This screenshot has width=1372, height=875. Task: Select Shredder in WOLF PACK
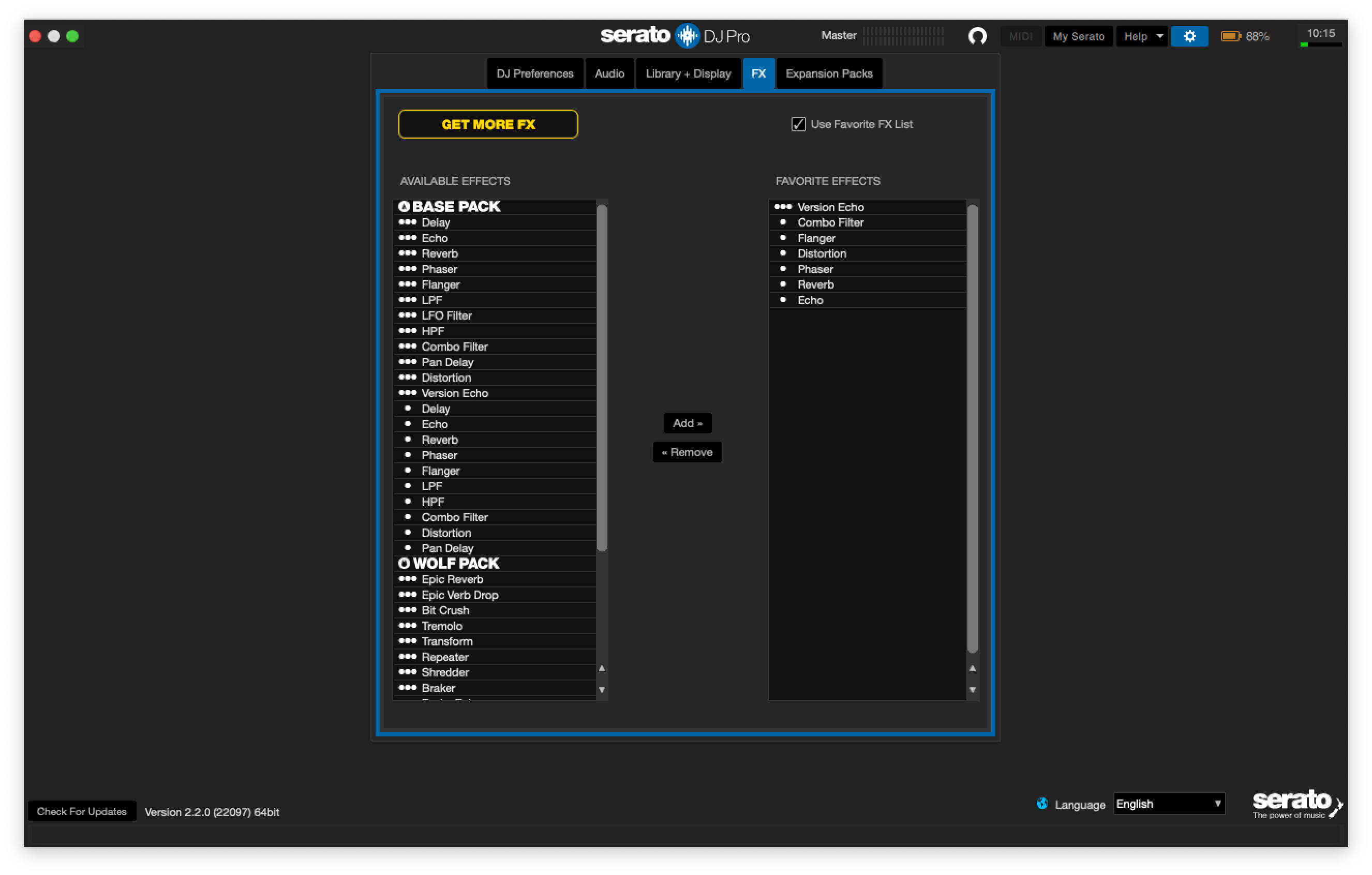click(495, 672)
